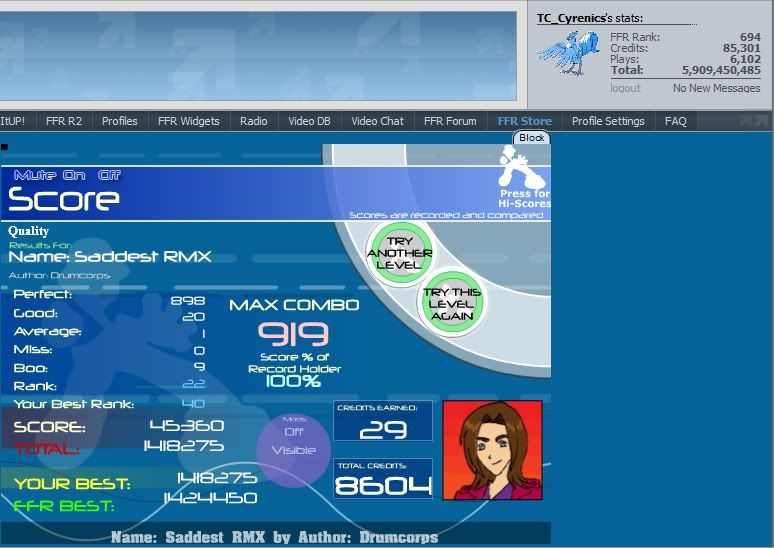774x548 pixels.
Task: Open the Video Chat page
Action: coord(377,121)
